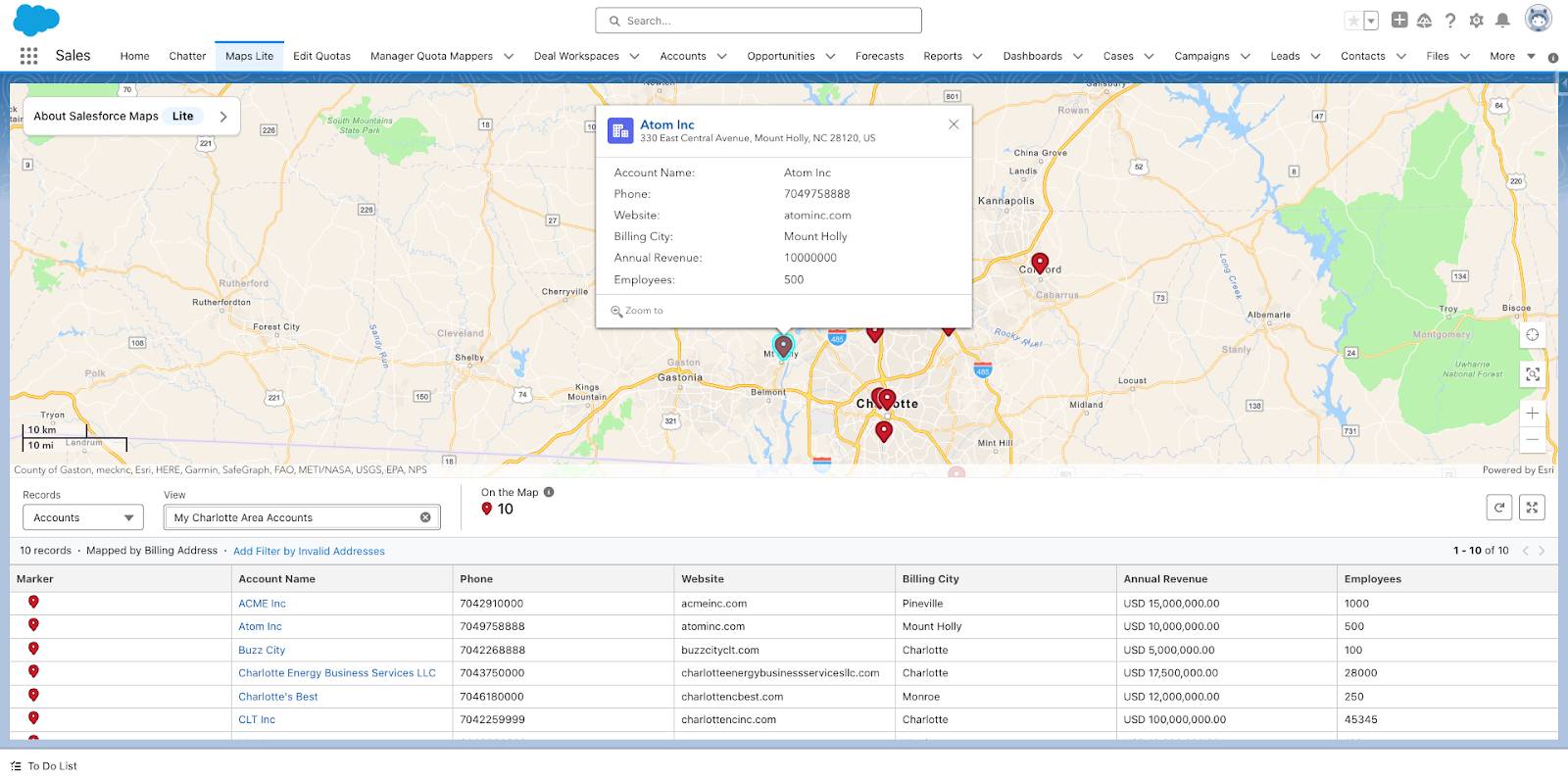The width and height of the screenshot is (1568, 782).
Task: Open the ACME Inc account link
Action: pyautogui.click(x=262, y=604)
